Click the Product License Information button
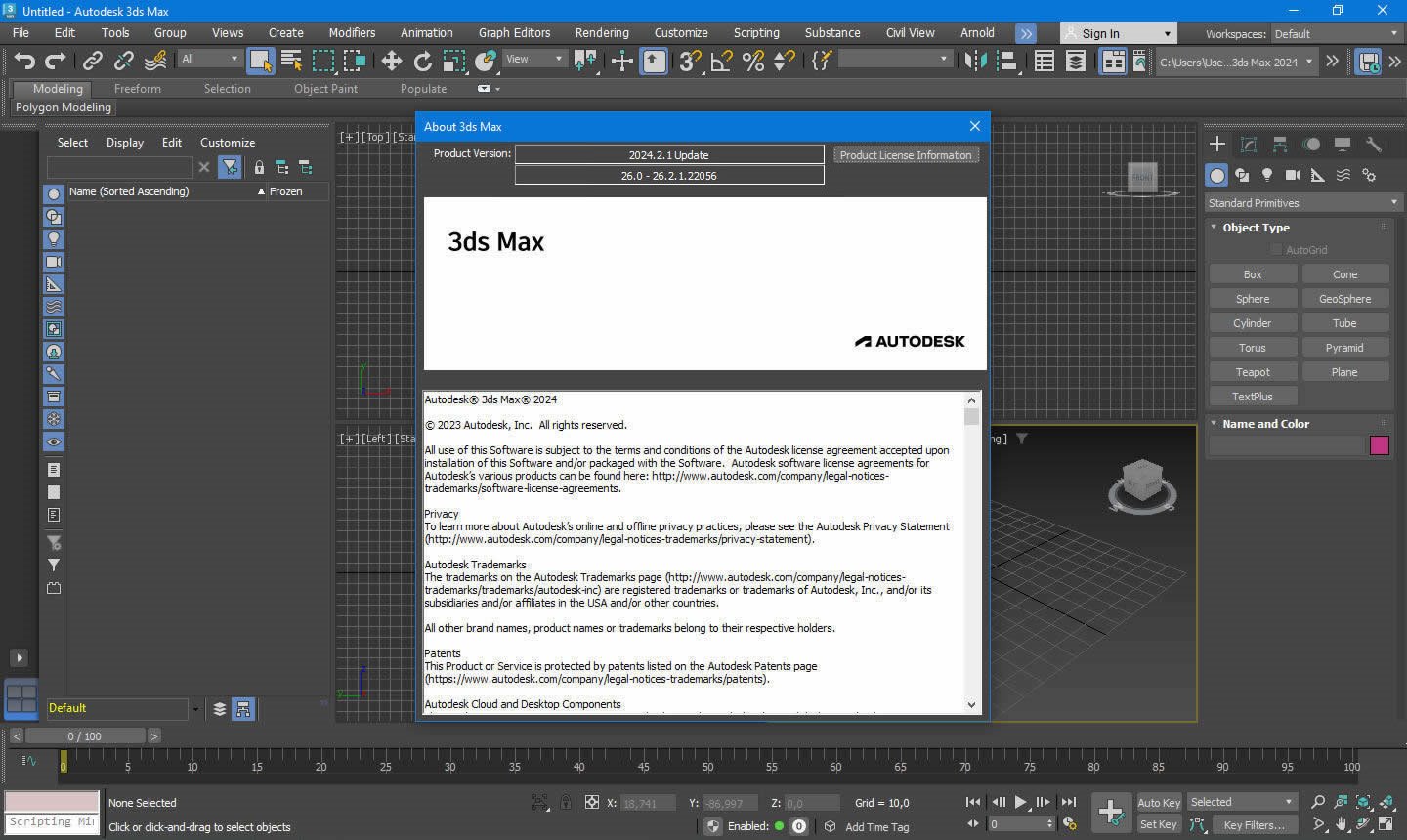The width and height of the screenshot is (1407, 840). (x=905, y=155)
